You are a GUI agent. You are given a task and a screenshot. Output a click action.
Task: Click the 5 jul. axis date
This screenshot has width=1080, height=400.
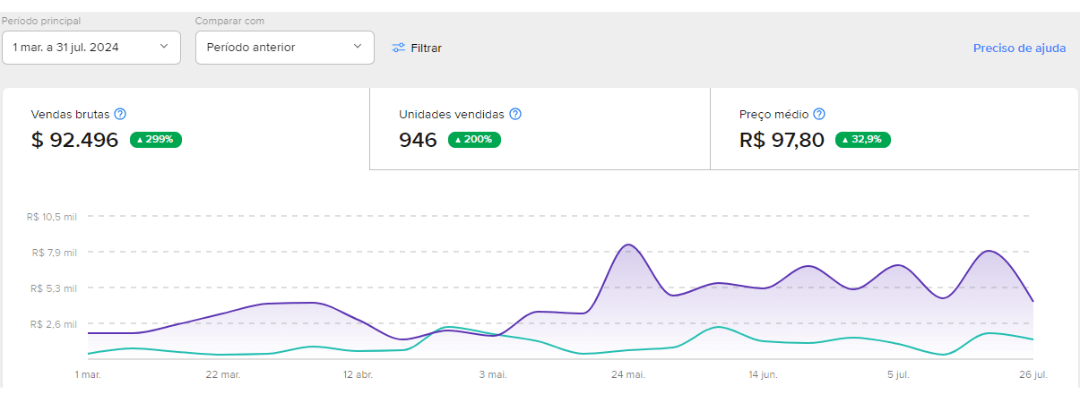[899, 375]
